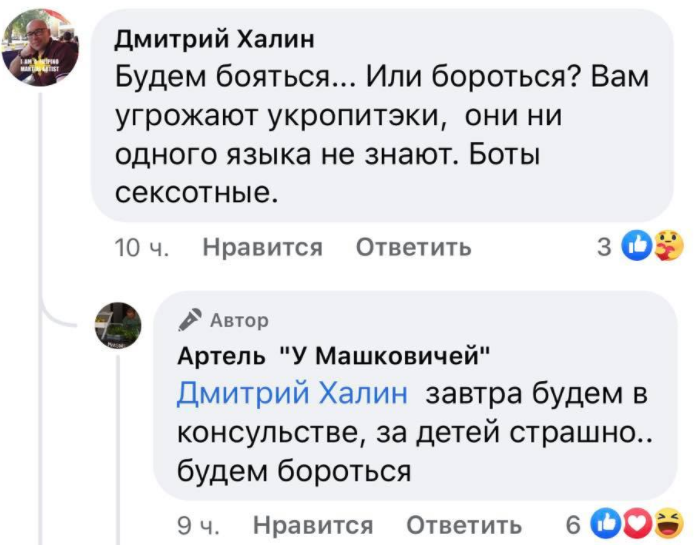The image size is (695, 545).
Task: Click the blue Дмитрий Халин mention in the reply
Action: point(292,393)
